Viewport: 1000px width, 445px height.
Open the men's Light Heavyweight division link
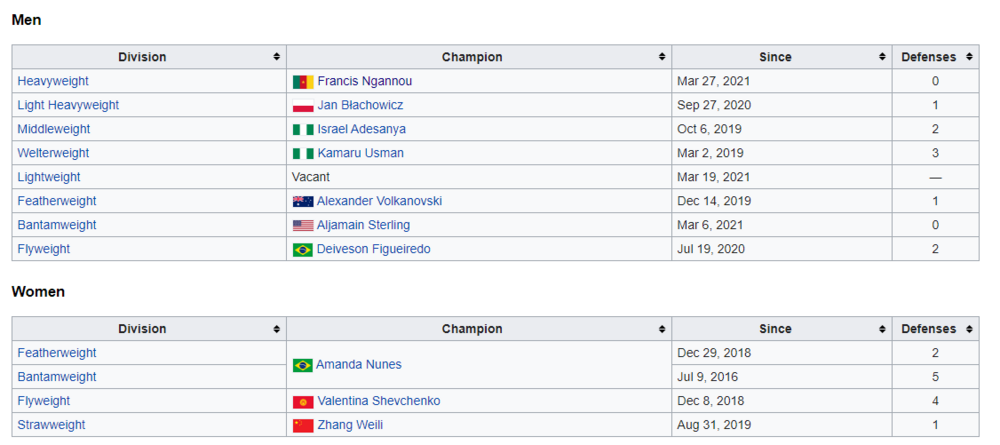(68, 106)
